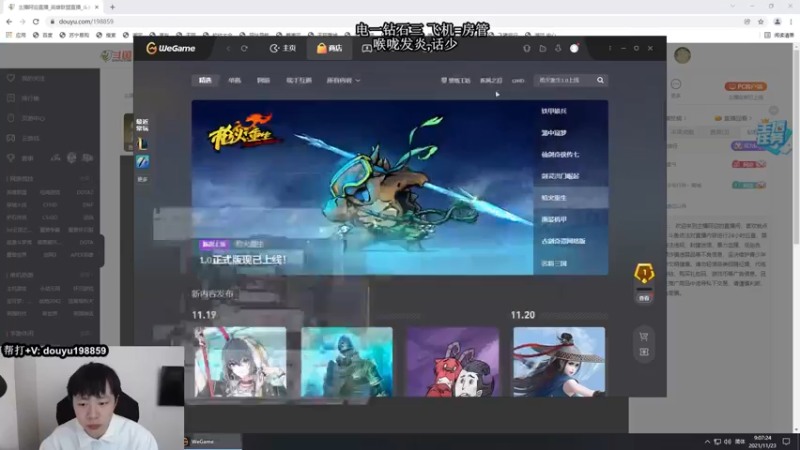The width and height of the screenshot is (800, 450).
Task: Click the GWB link in the store bar
Action: [x=518, y=80]
